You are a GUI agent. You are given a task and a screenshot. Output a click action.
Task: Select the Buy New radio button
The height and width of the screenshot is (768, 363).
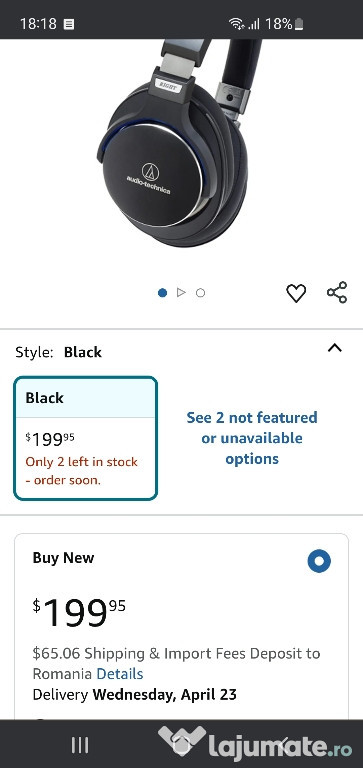tap(319, 561)
